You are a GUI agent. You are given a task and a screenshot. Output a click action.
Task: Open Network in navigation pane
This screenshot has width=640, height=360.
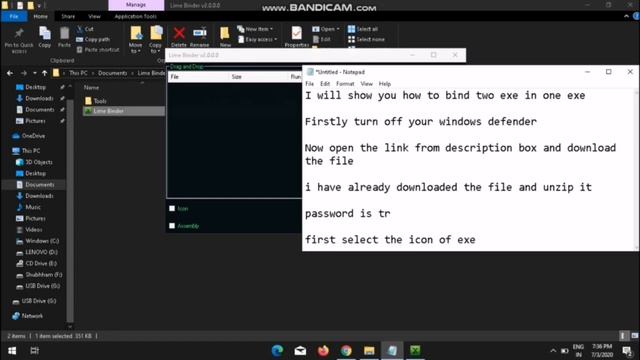[x=32, y=316]
